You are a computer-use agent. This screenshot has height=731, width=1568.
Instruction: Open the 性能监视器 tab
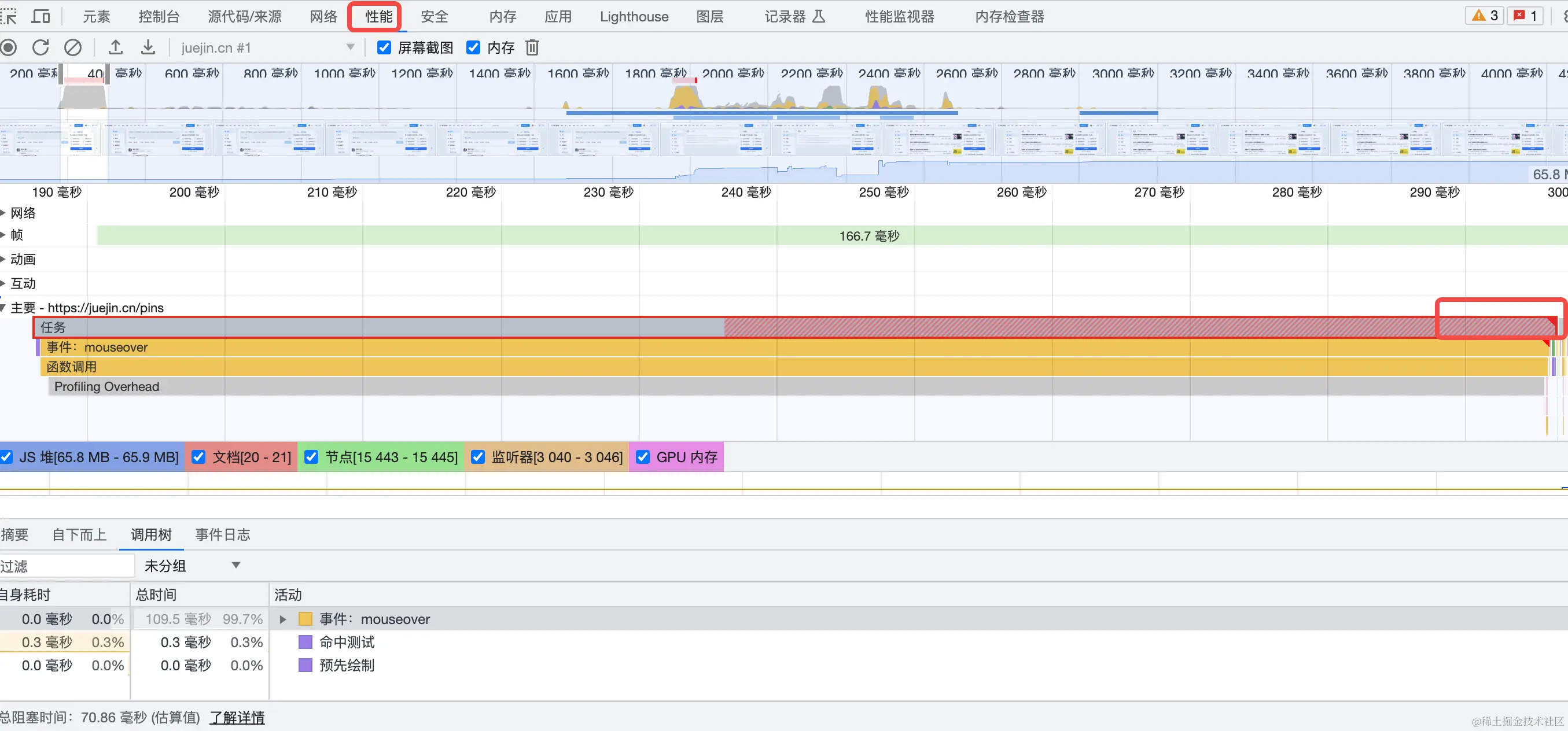(900, 16)
